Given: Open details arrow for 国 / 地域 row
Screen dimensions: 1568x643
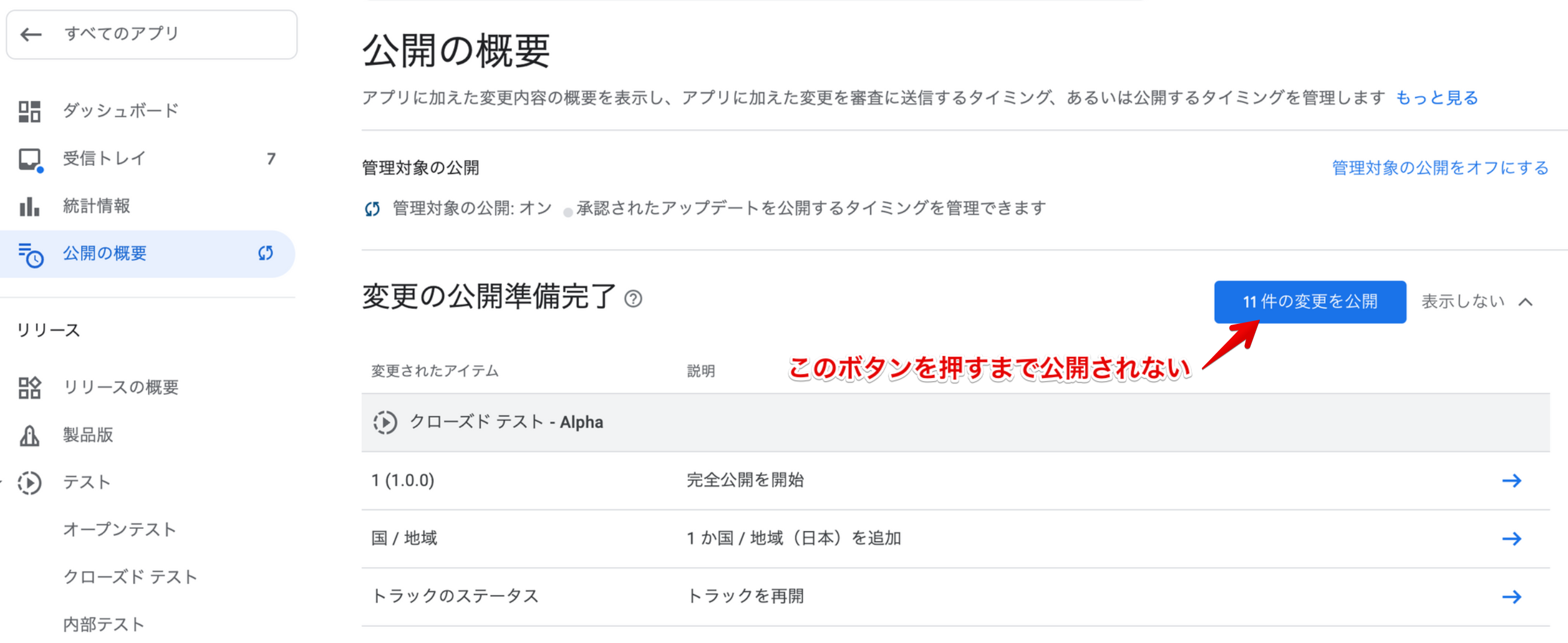Looking at the screenshot, I should 1511,539.
